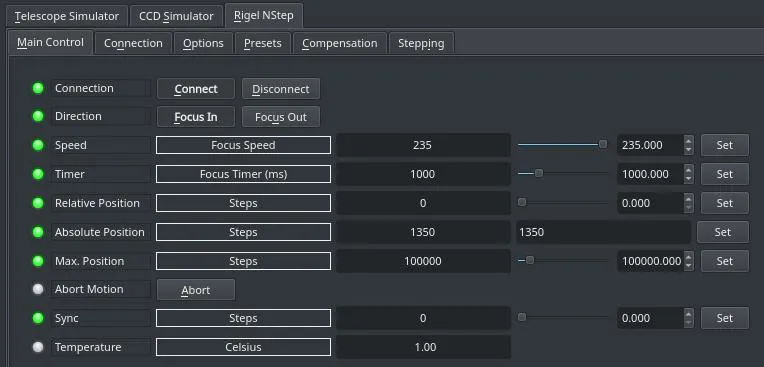Image resolution: width=764 pixels, height=367 pixels.
Task: Click the Disconnect button
Action: [x=281, y=89]
